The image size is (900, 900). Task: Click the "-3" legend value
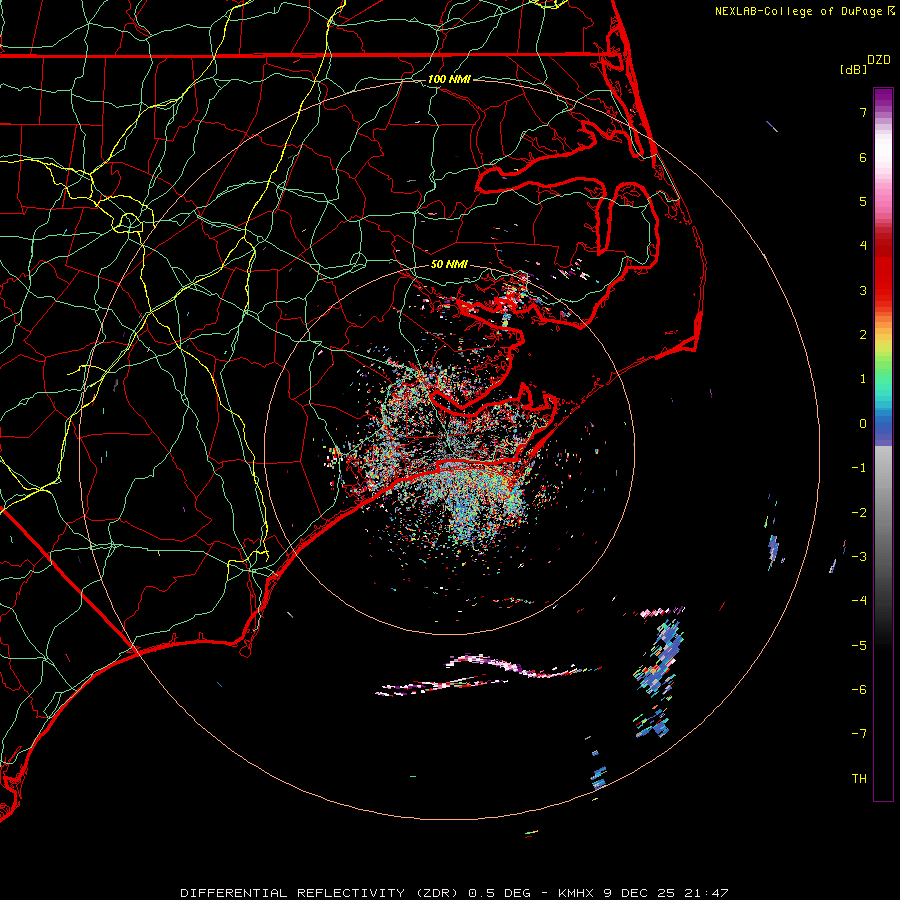(x=859, y=557)
